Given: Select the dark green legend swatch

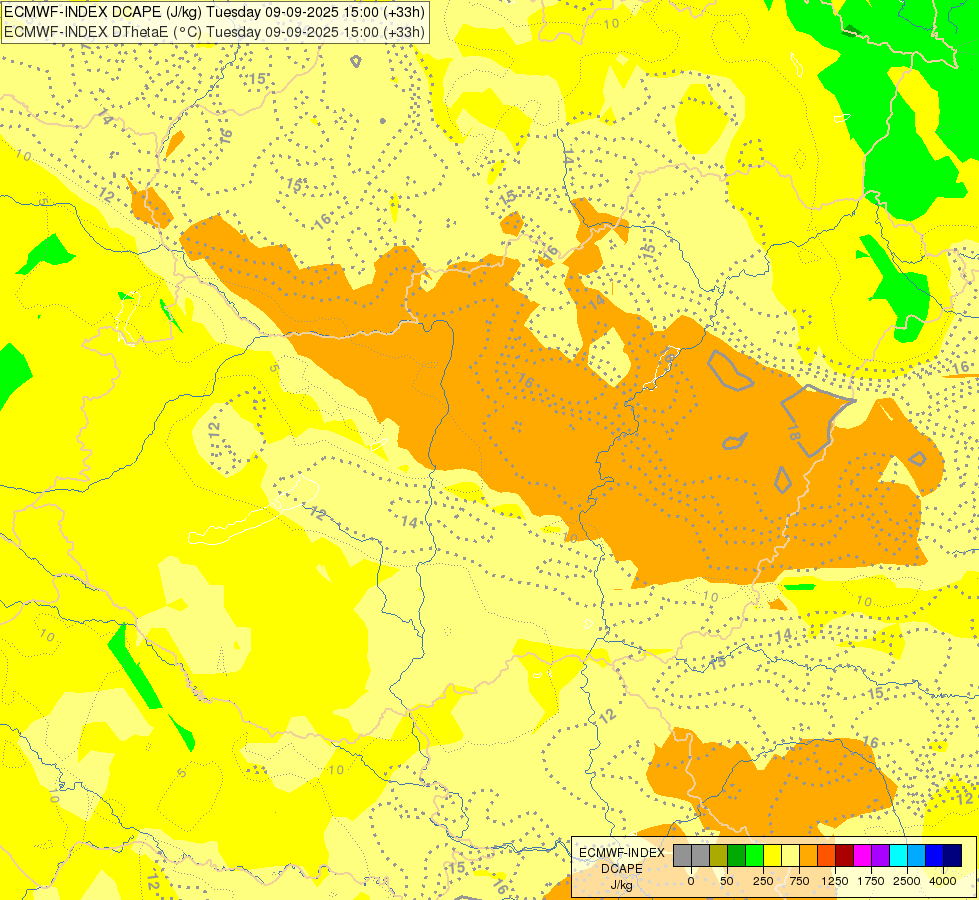Looking at the screenshot, I should click(x=737, y=856).
